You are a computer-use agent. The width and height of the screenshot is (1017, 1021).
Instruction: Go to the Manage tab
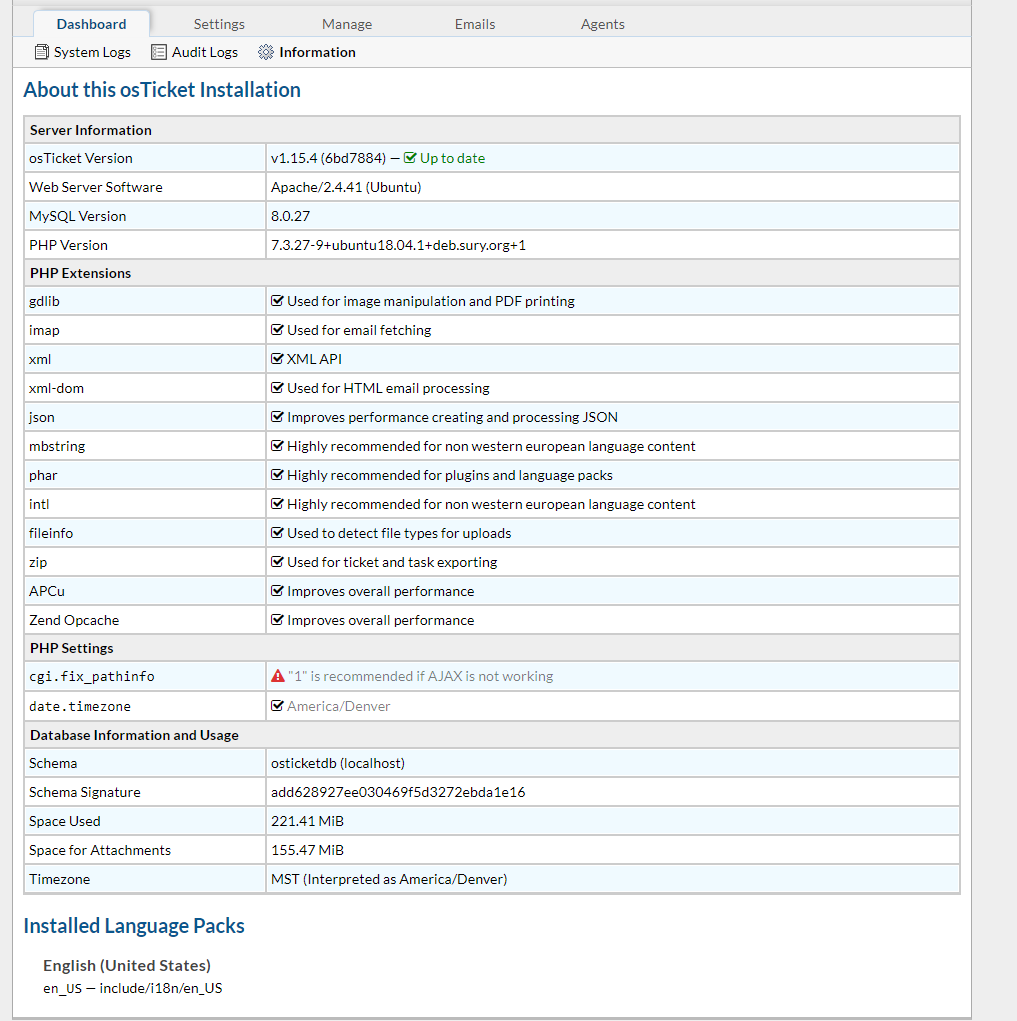pos(347,24)
